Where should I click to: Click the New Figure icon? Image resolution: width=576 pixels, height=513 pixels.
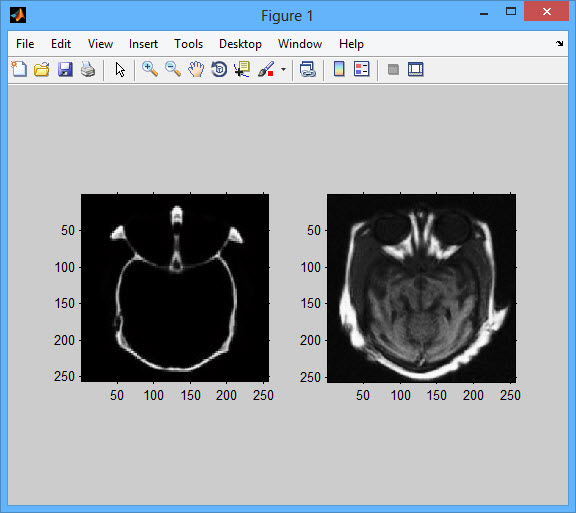[19, 69]
